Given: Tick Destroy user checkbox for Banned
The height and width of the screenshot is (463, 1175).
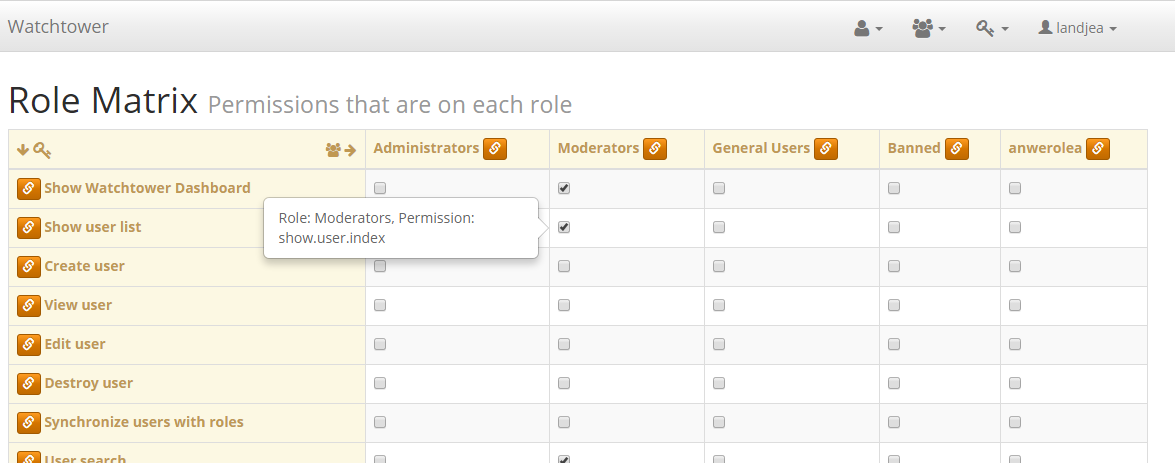Looking at the screenshot, I should [894, 383].
